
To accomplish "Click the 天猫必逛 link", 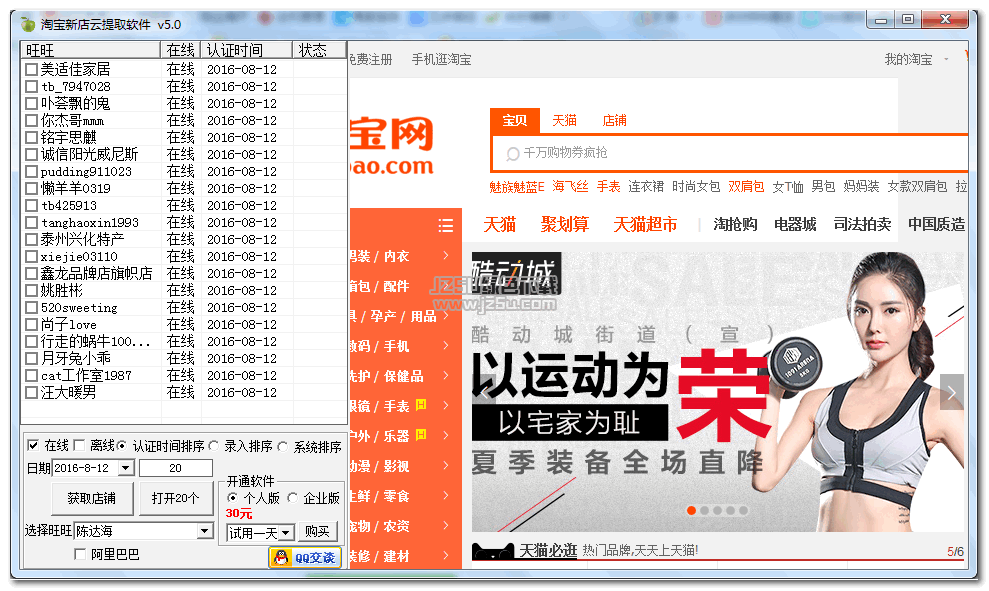I will tap(548, 551).
